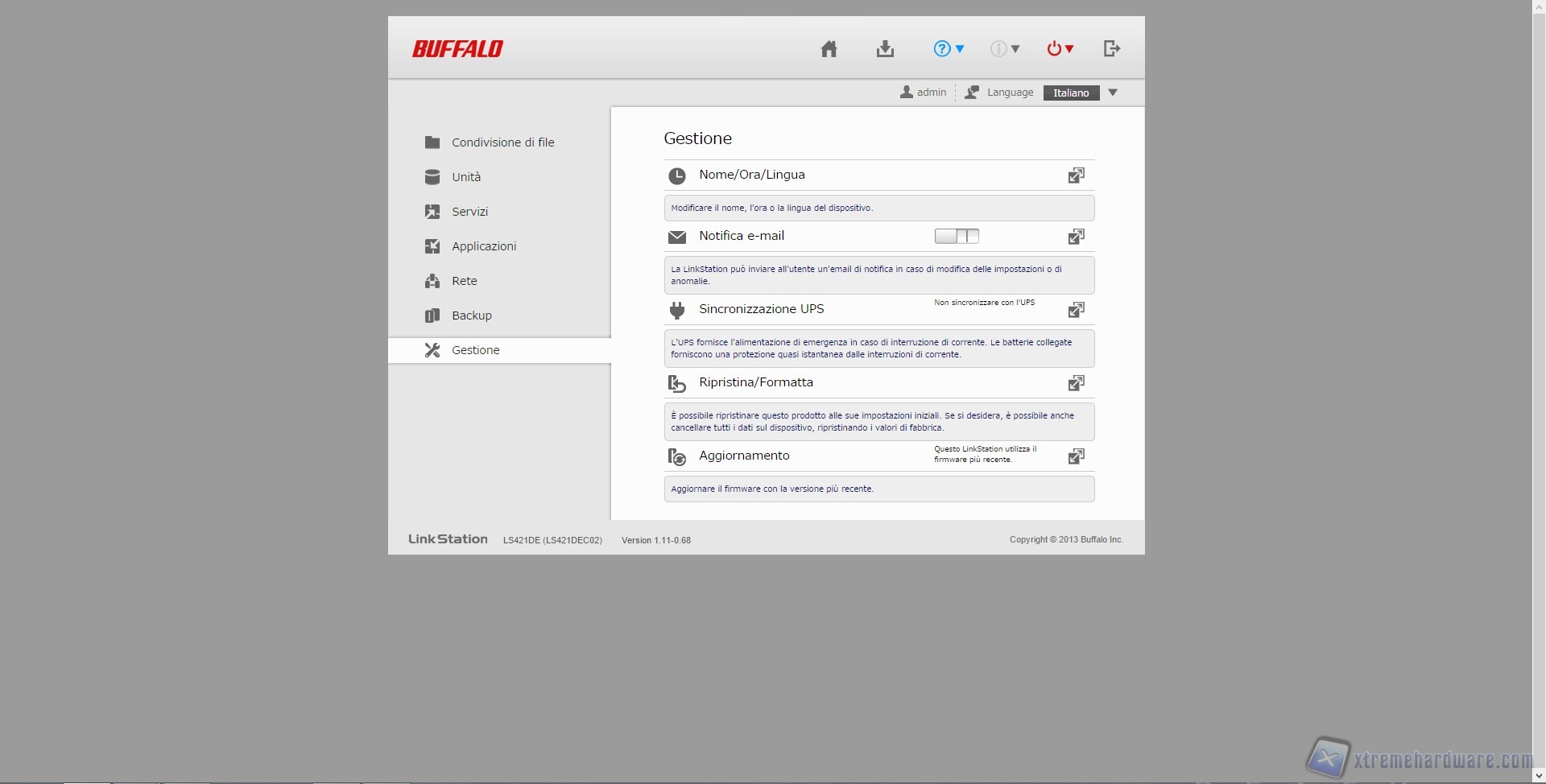The image size is (1546, 784).
Task: Toggle the Notifica e-mail switch
Action: [957, 236]
